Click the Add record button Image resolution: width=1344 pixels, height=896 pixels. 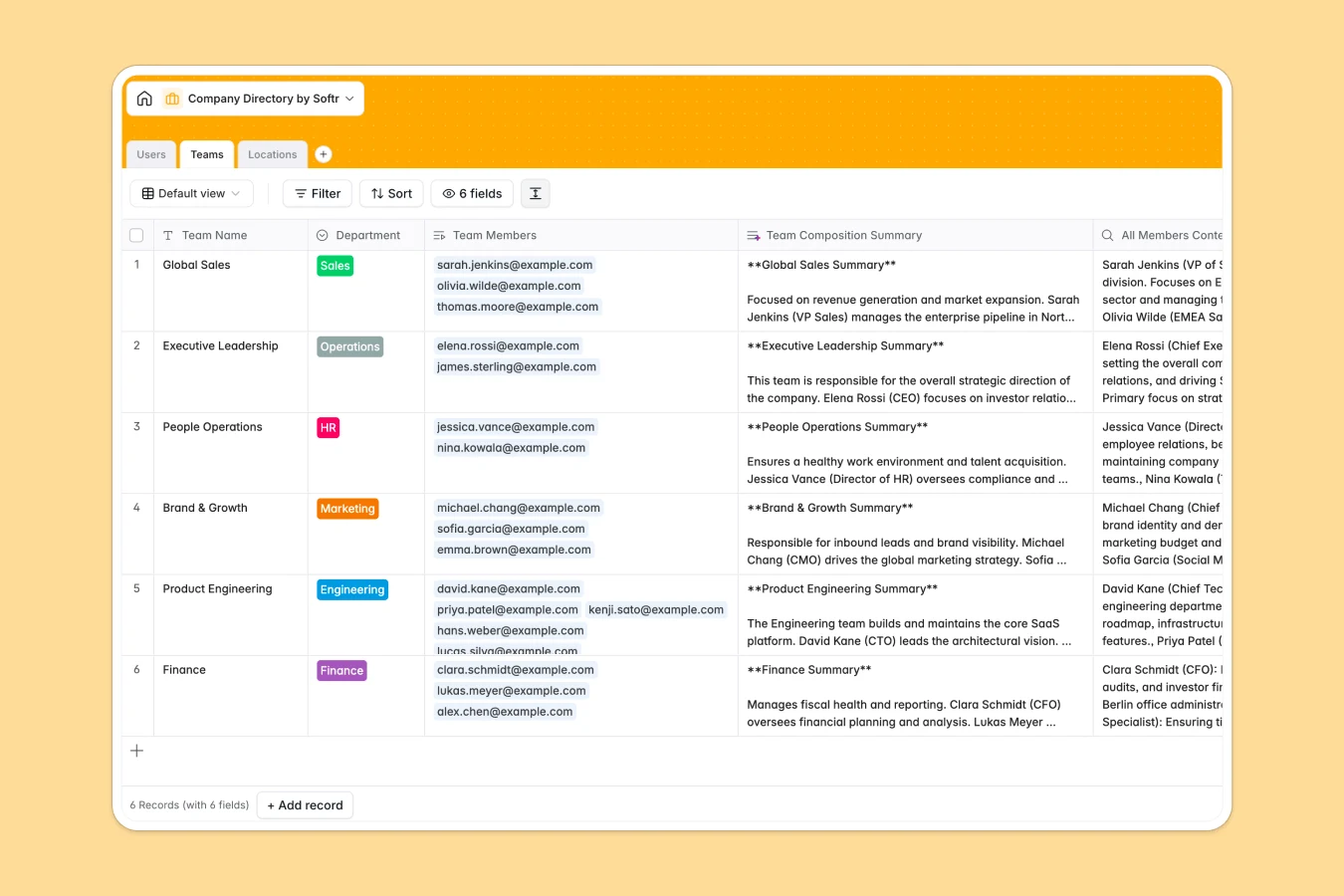coord(305,804)
